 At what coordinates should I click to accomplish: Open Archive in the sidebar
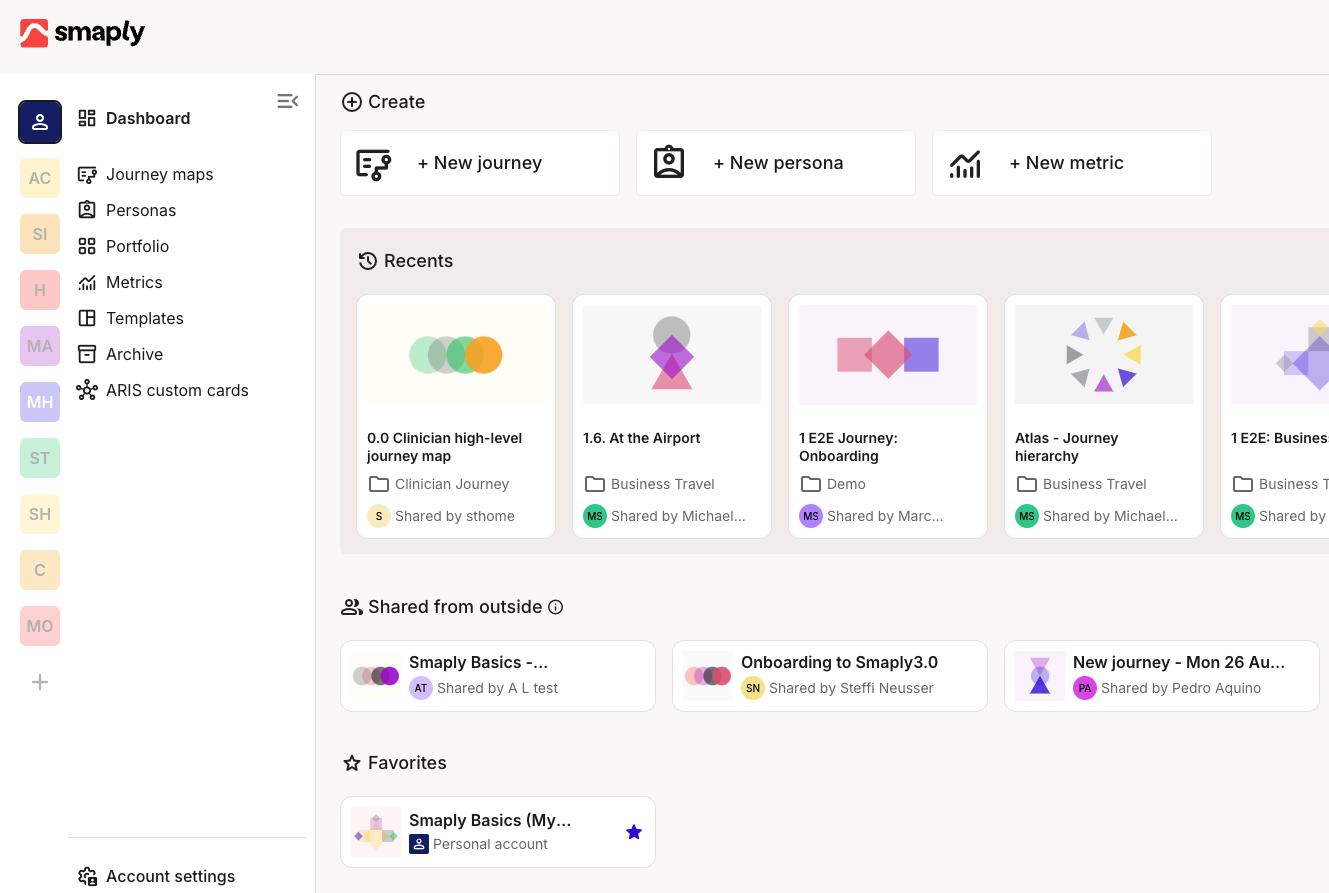coord(134,354)
